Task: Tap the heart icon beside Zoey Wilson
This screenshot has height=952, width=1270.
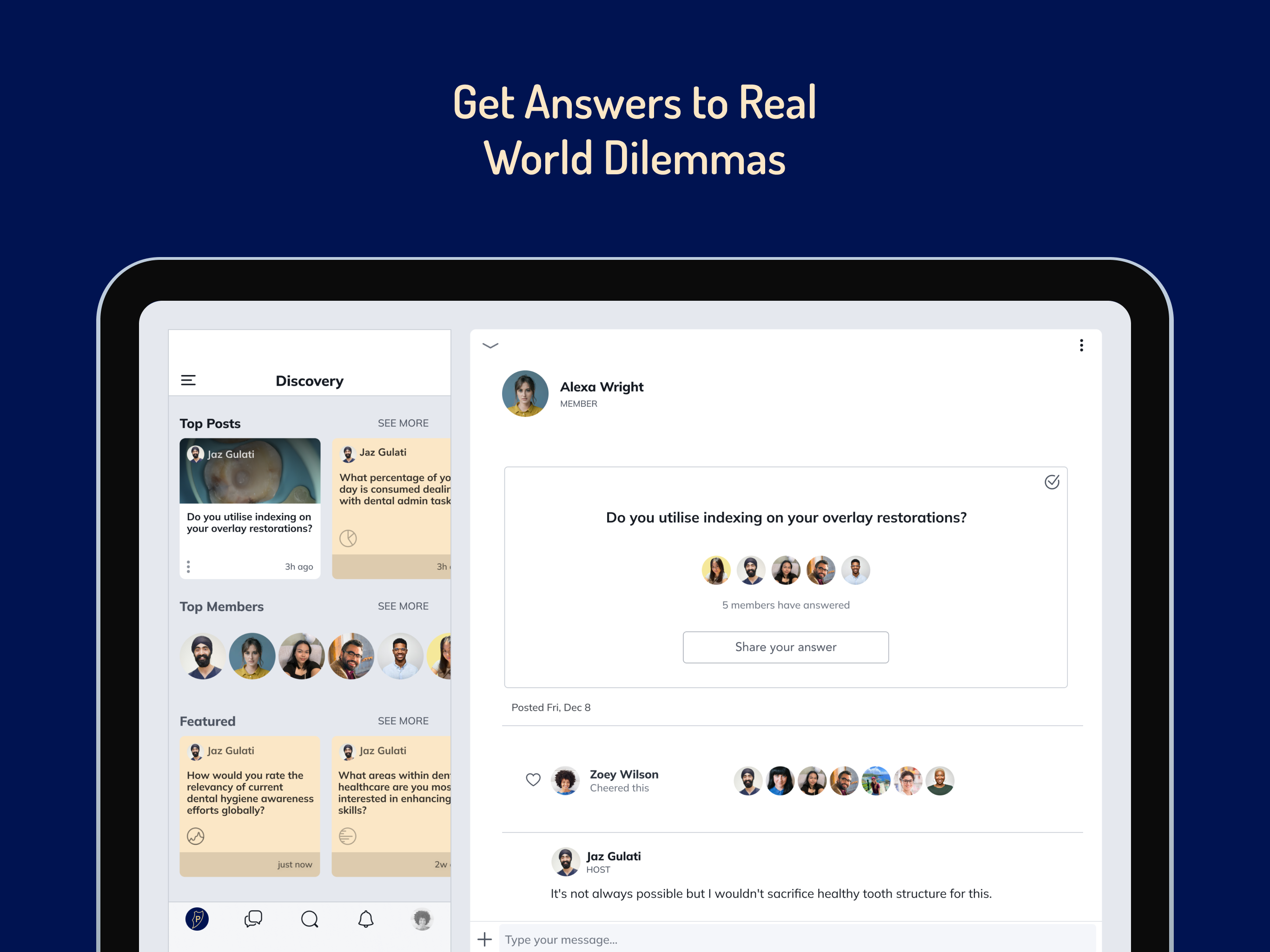Action: [533, 779]
